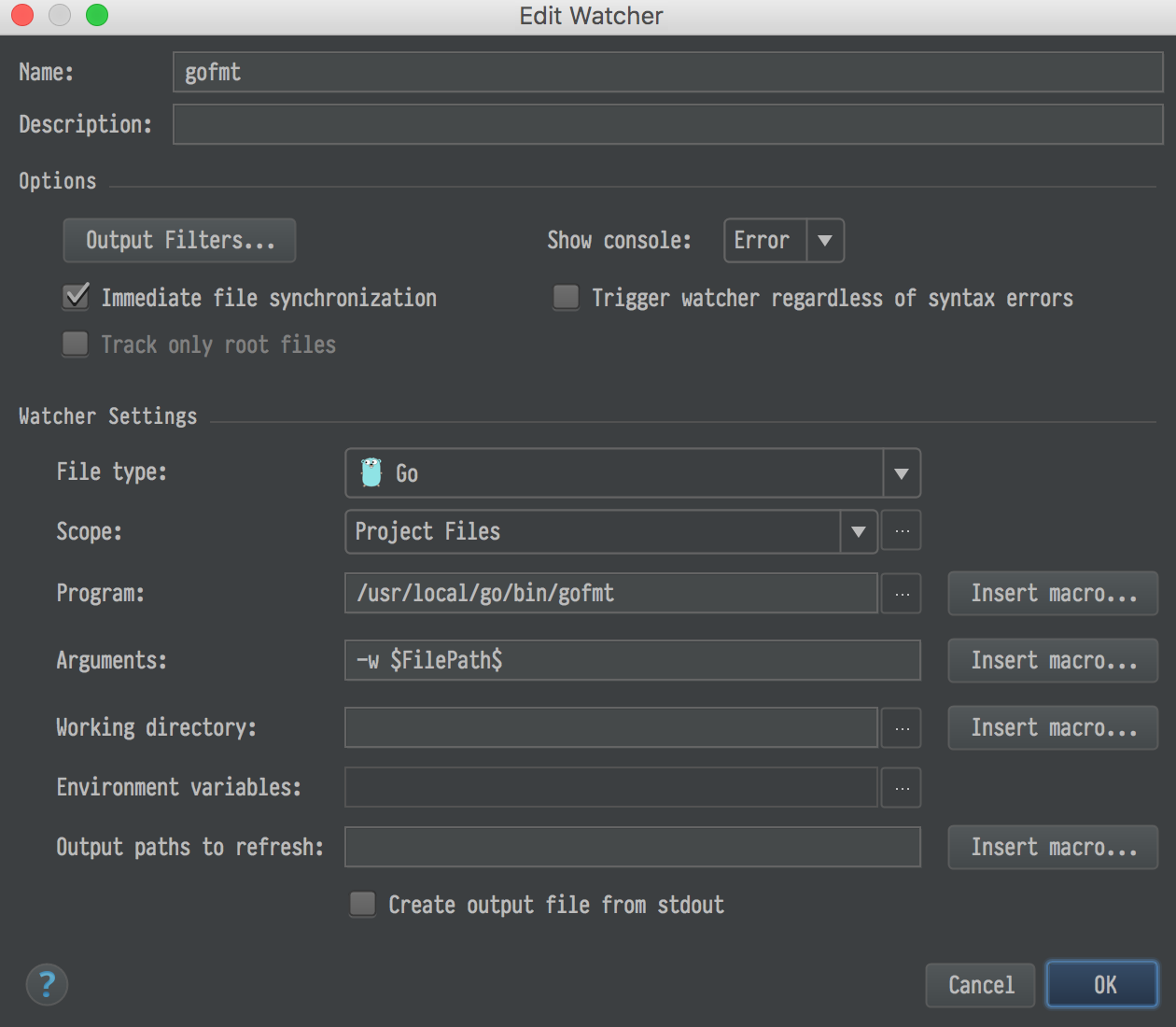The width and height of the screenshot is (1176, 1027).
Task: Open the Environment variables editor button
Action: tap(902, 788)
